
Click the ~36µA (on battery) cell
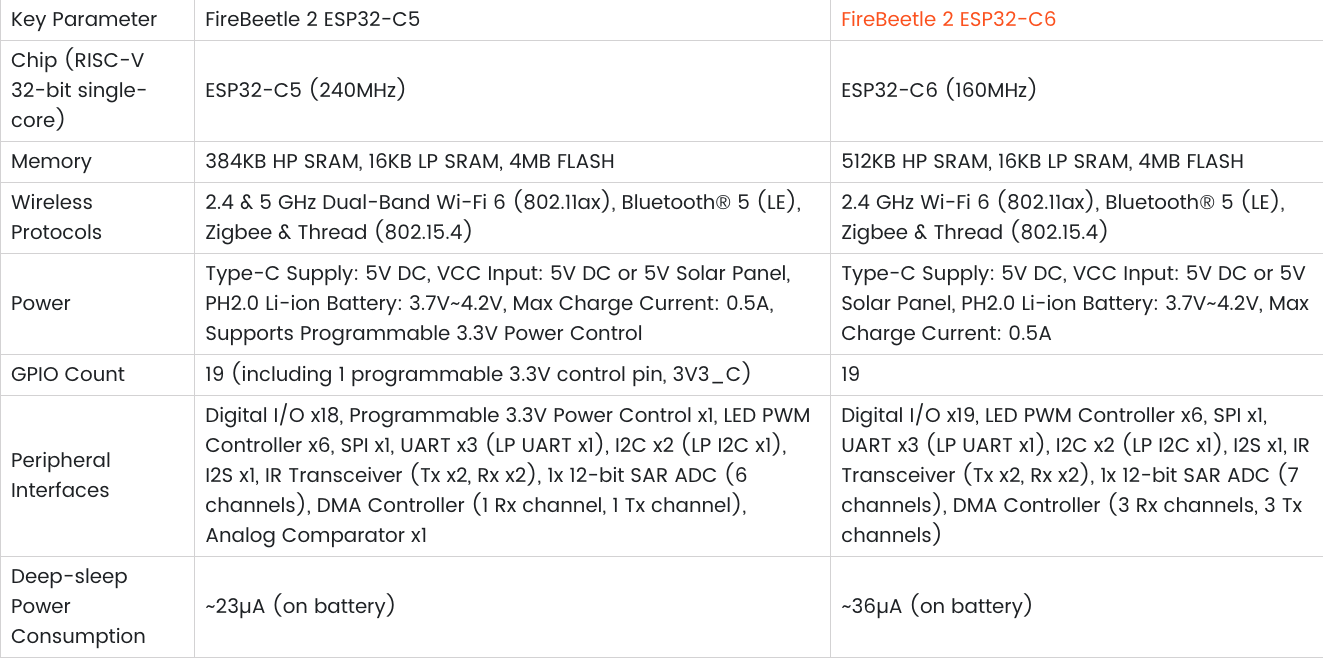(x=936, y=606)
